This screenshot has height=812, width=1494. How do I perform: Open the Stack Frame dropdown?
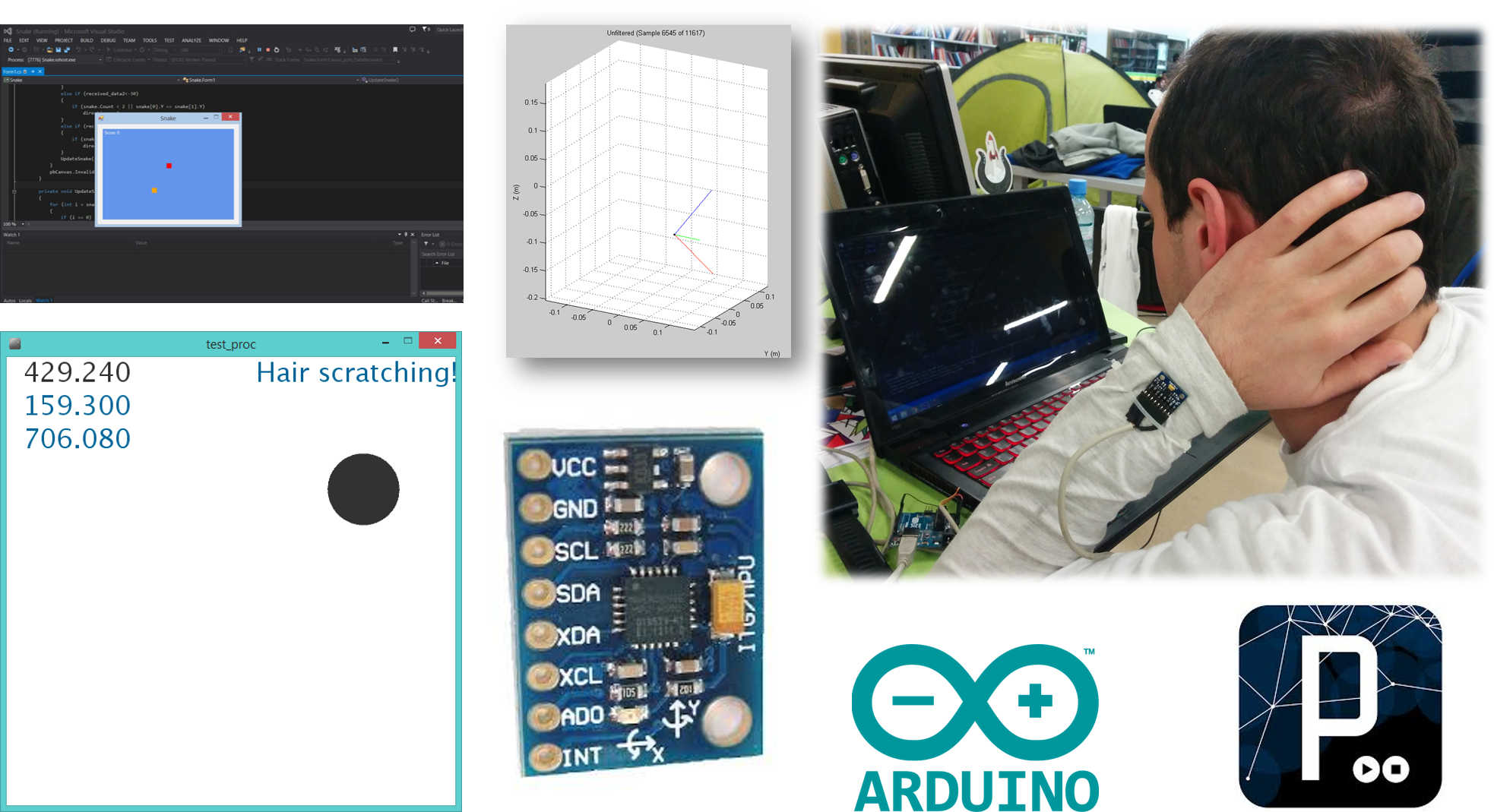click(348, 59)
